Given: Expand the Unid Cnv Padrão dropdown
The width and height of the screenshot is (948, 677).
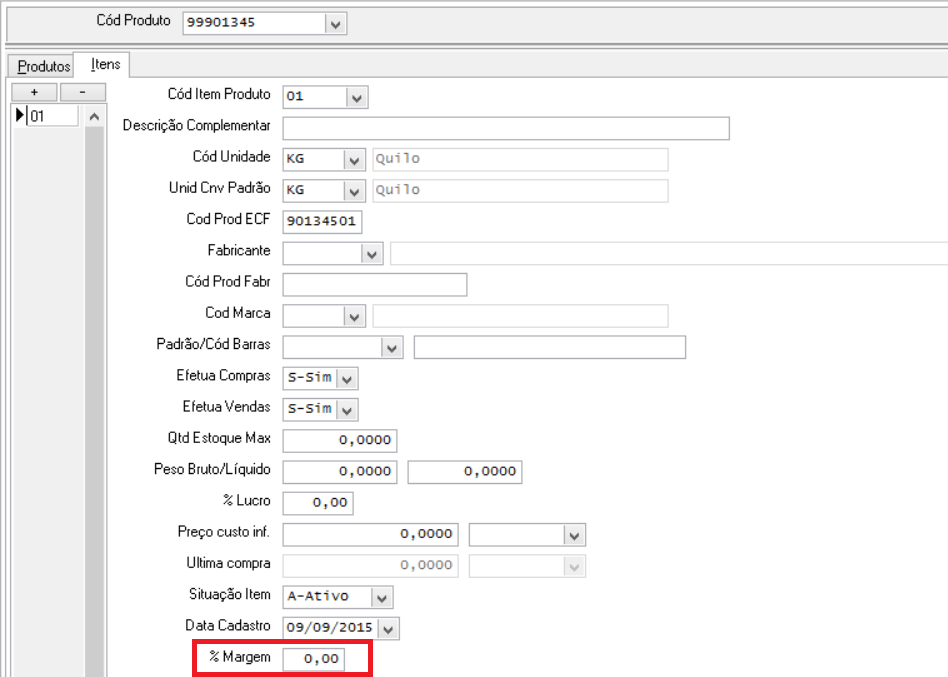Looking at the screenshot, I should pyautogui.click(x=354, y=190).
